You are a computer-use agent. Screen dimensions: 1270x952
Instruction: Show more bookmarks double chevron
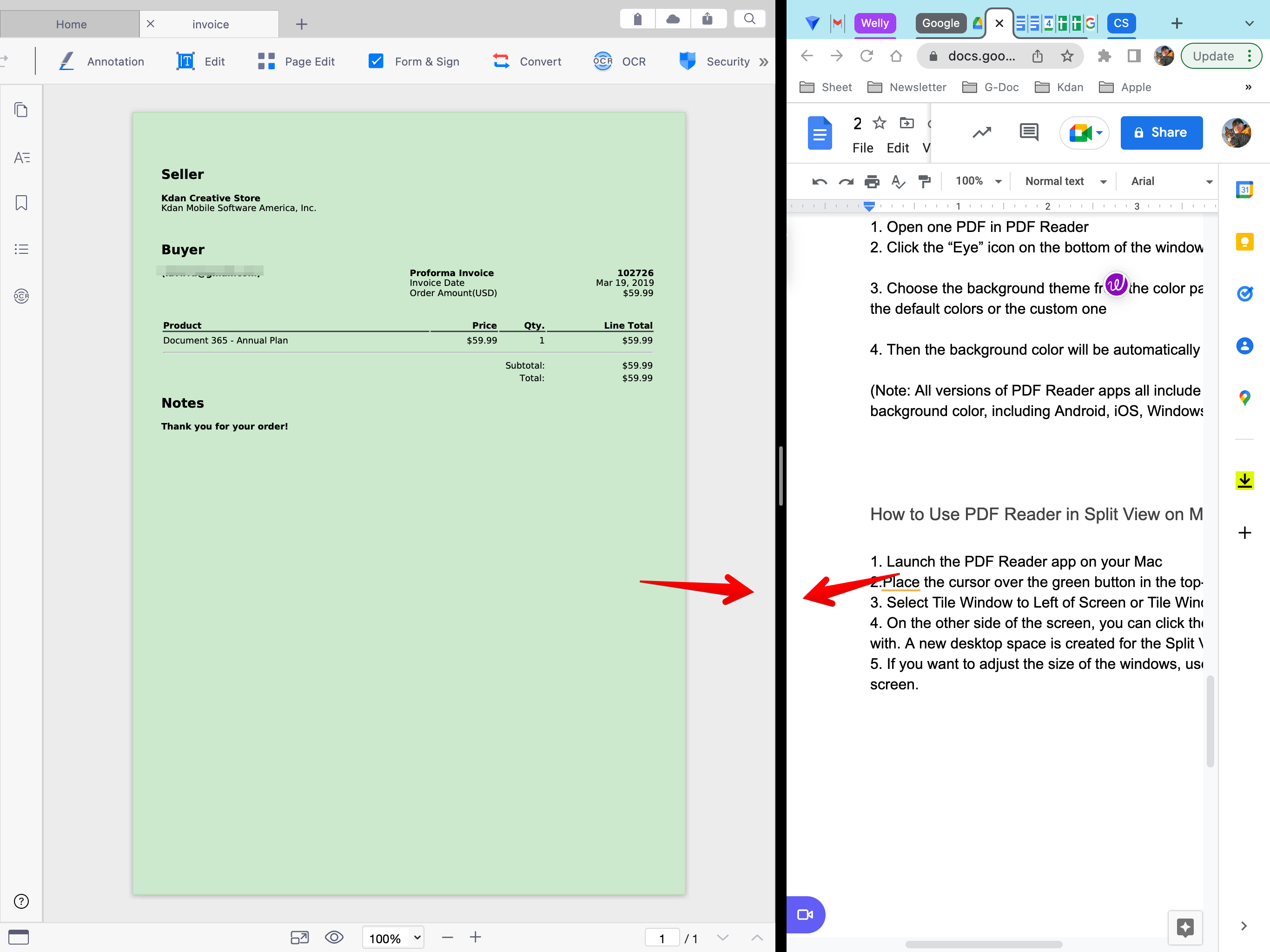click(x=1248, y=87)
